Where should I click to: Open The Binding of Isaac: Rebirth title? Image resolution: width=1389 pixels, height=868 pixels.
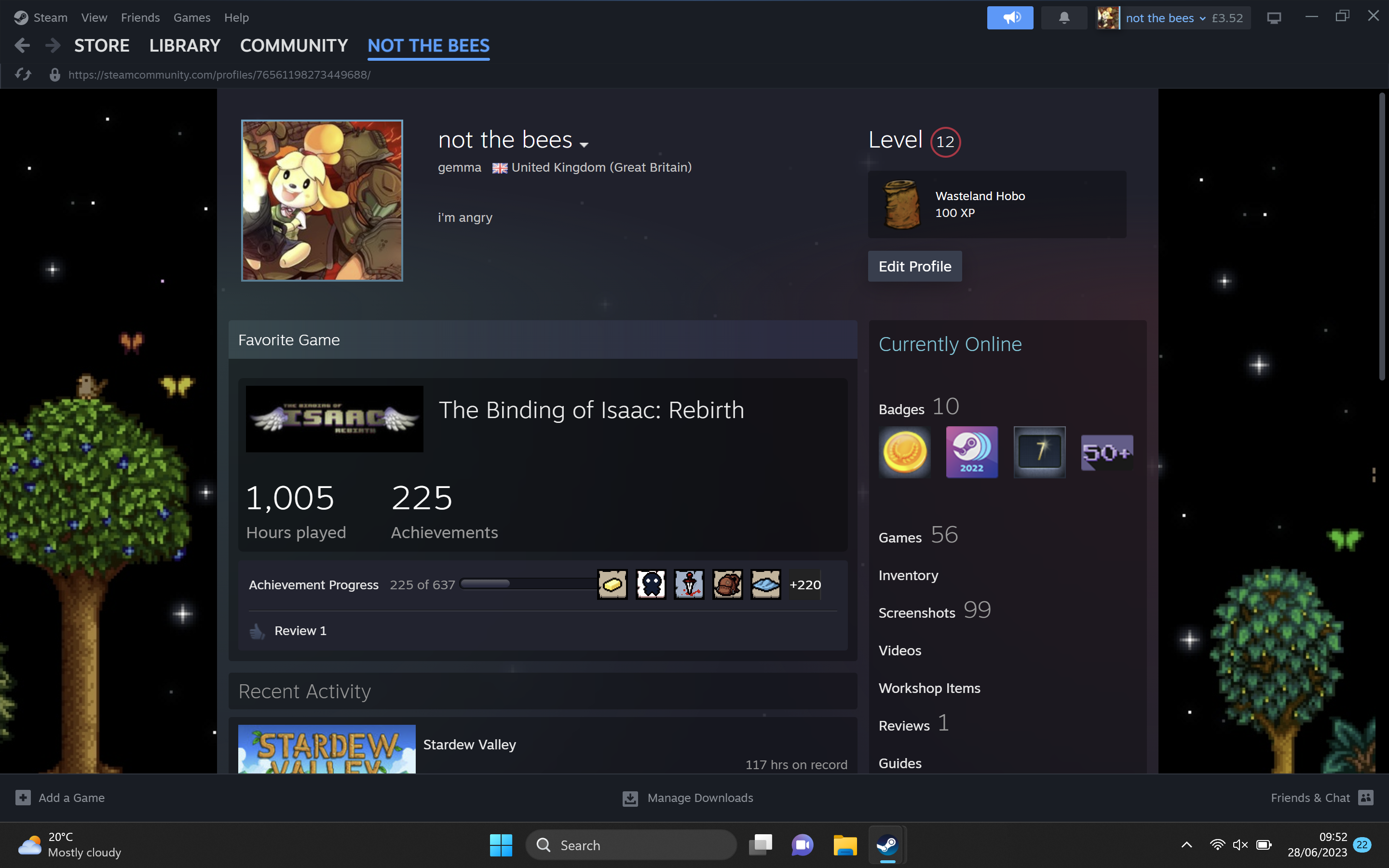[591, 410]
